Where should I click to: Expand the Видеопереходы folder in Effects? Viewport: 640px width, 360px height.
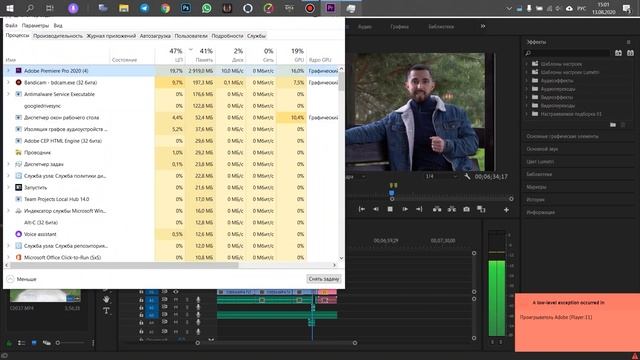527,105
